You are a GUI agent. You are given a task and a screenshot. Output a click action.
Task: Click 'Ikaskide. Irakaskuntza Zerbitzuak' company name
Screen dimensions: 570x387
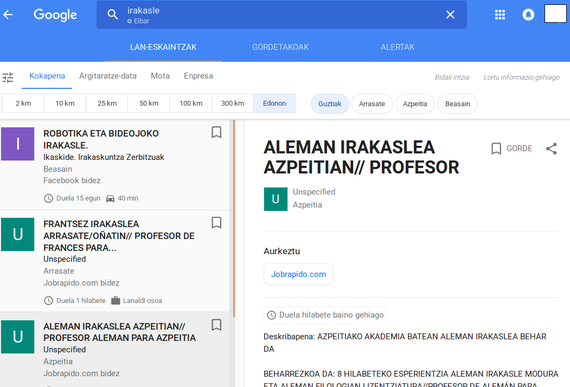tap(104, 157)
